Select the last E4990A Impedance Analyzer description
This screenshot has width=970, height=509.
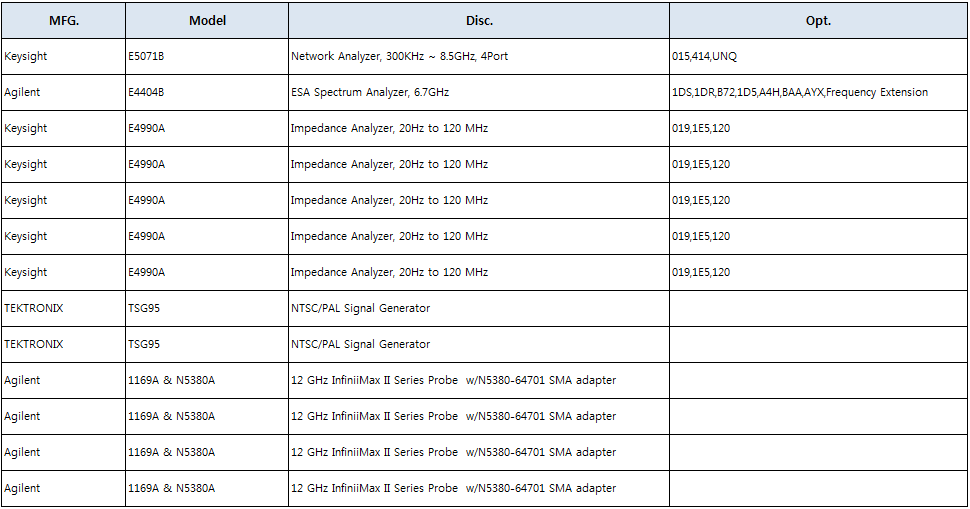(389, 272)
